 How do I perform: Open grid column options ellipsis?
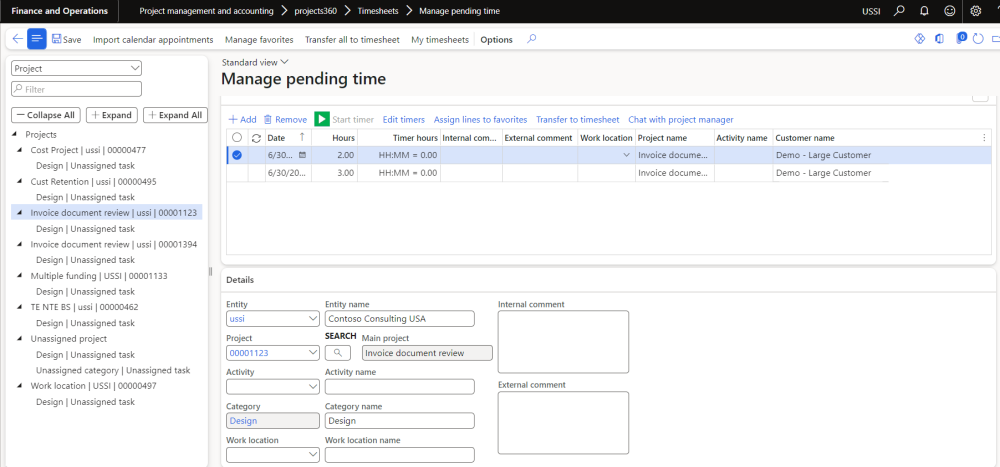tap(984, 138)
